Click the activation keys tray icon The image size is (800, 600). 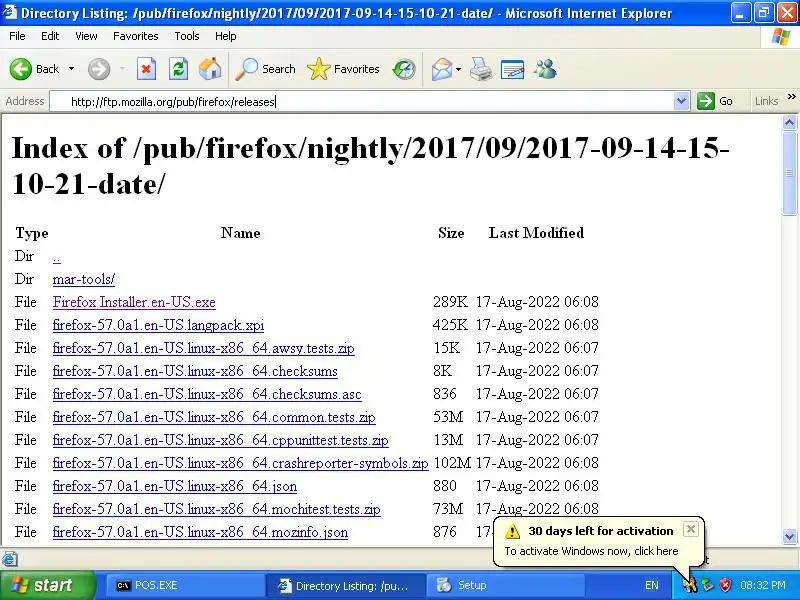tap(690, 585)
